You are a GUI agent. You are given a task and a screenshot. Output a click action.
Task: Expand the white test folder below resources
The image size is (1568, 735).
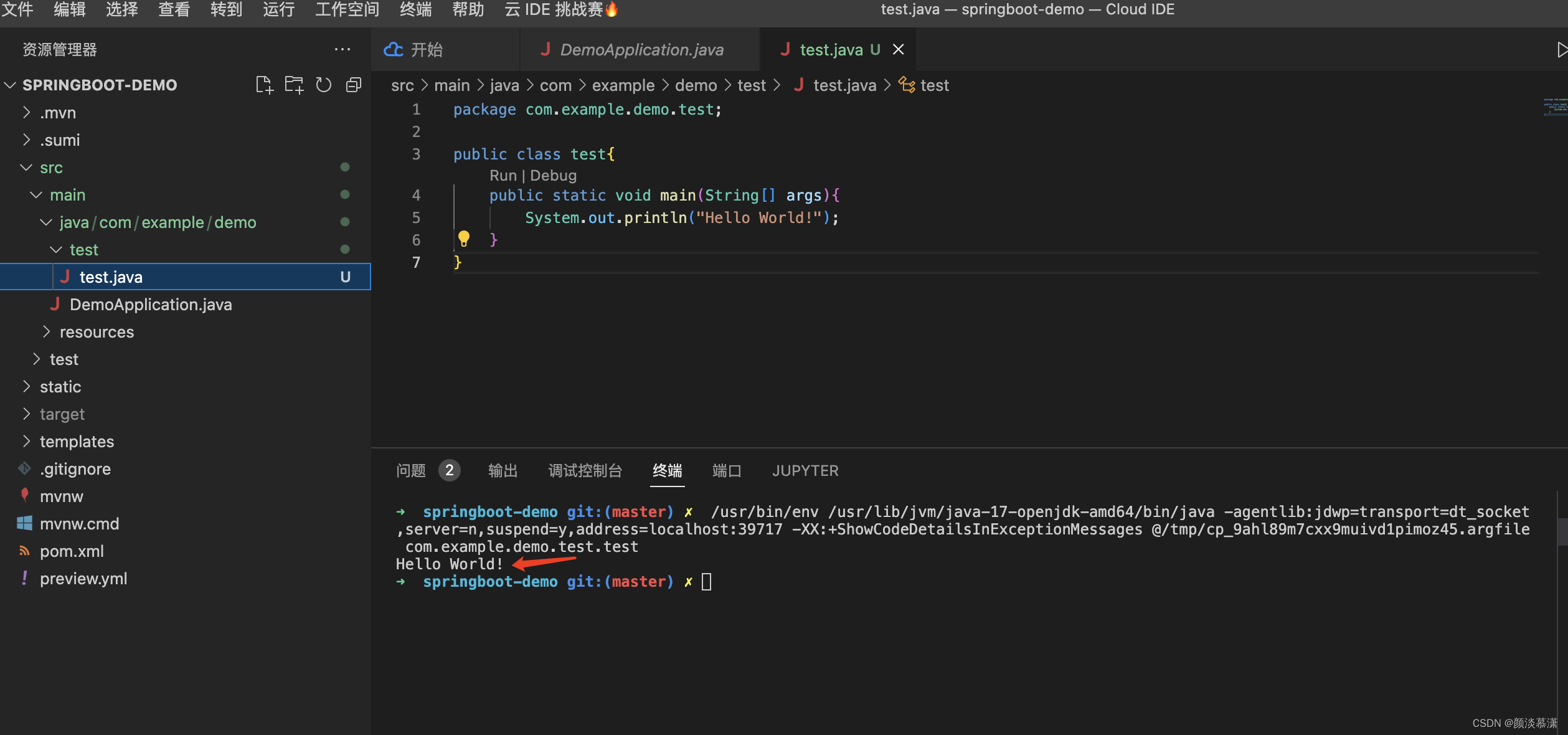36,359
